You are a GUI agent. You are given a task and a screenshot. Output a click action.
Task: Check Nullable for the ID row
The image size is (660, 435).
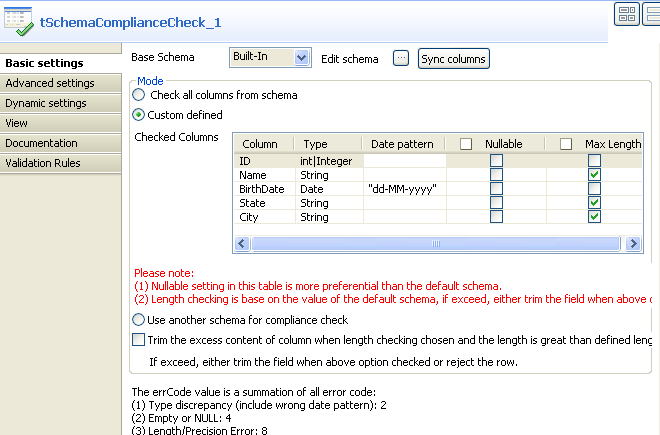point(496,160)
